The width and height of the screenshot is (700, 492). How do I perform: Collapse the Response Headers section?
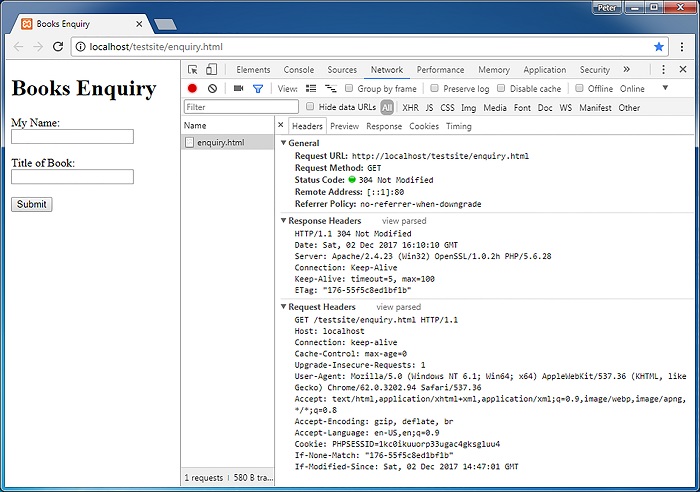(283, 221)
